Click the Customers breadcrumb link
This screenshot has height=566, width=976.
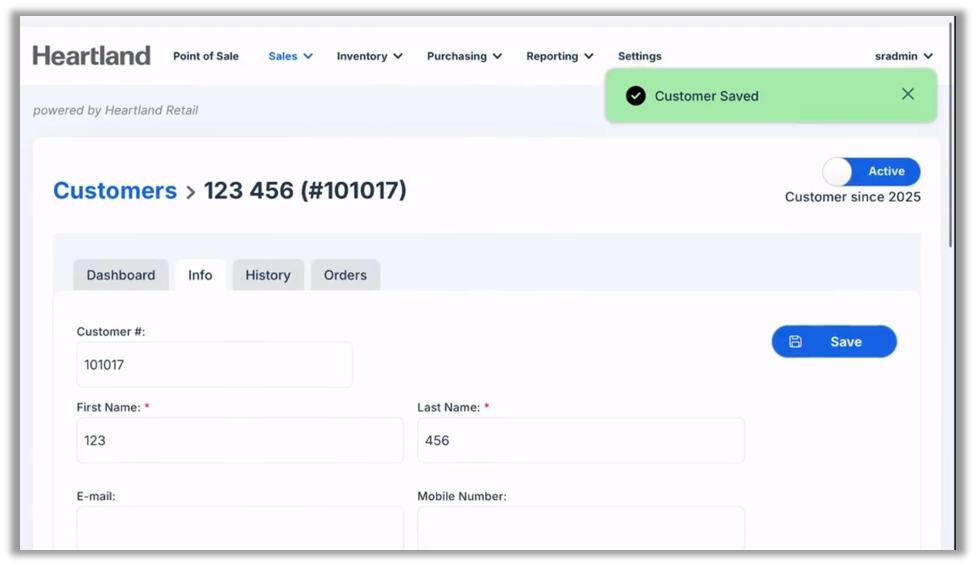tap(115, 191)
